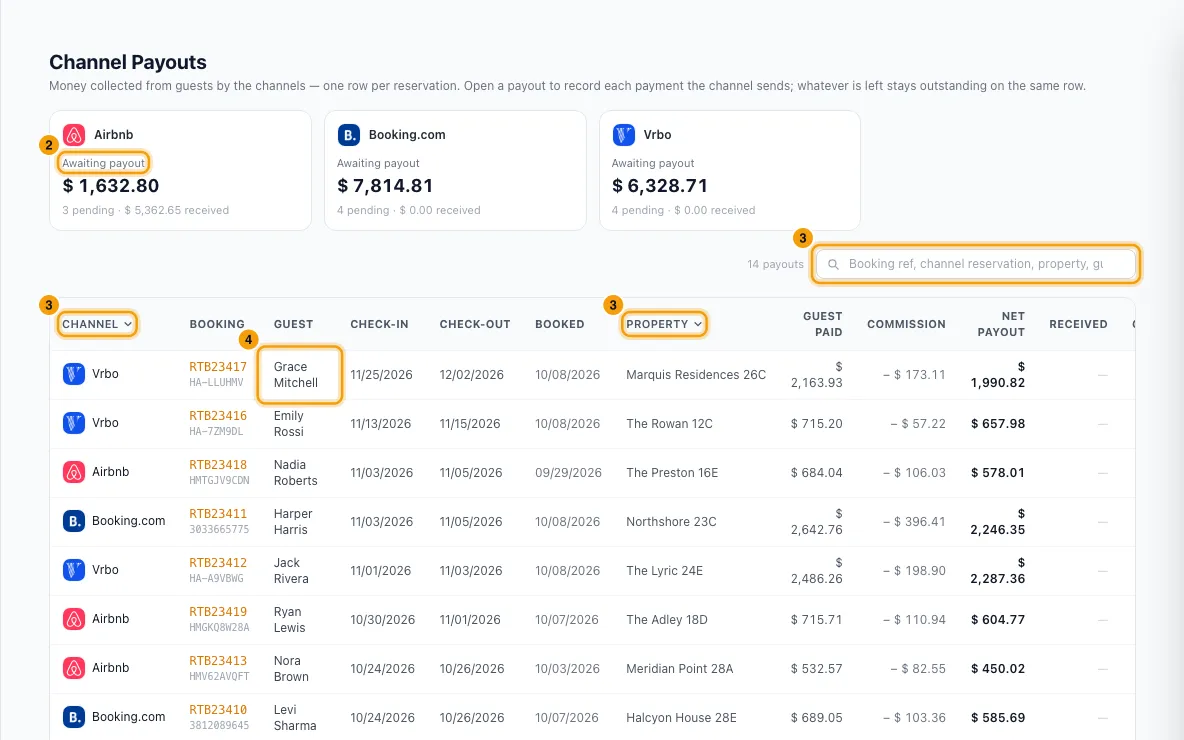Open booking RTB23411

[218, 514]
